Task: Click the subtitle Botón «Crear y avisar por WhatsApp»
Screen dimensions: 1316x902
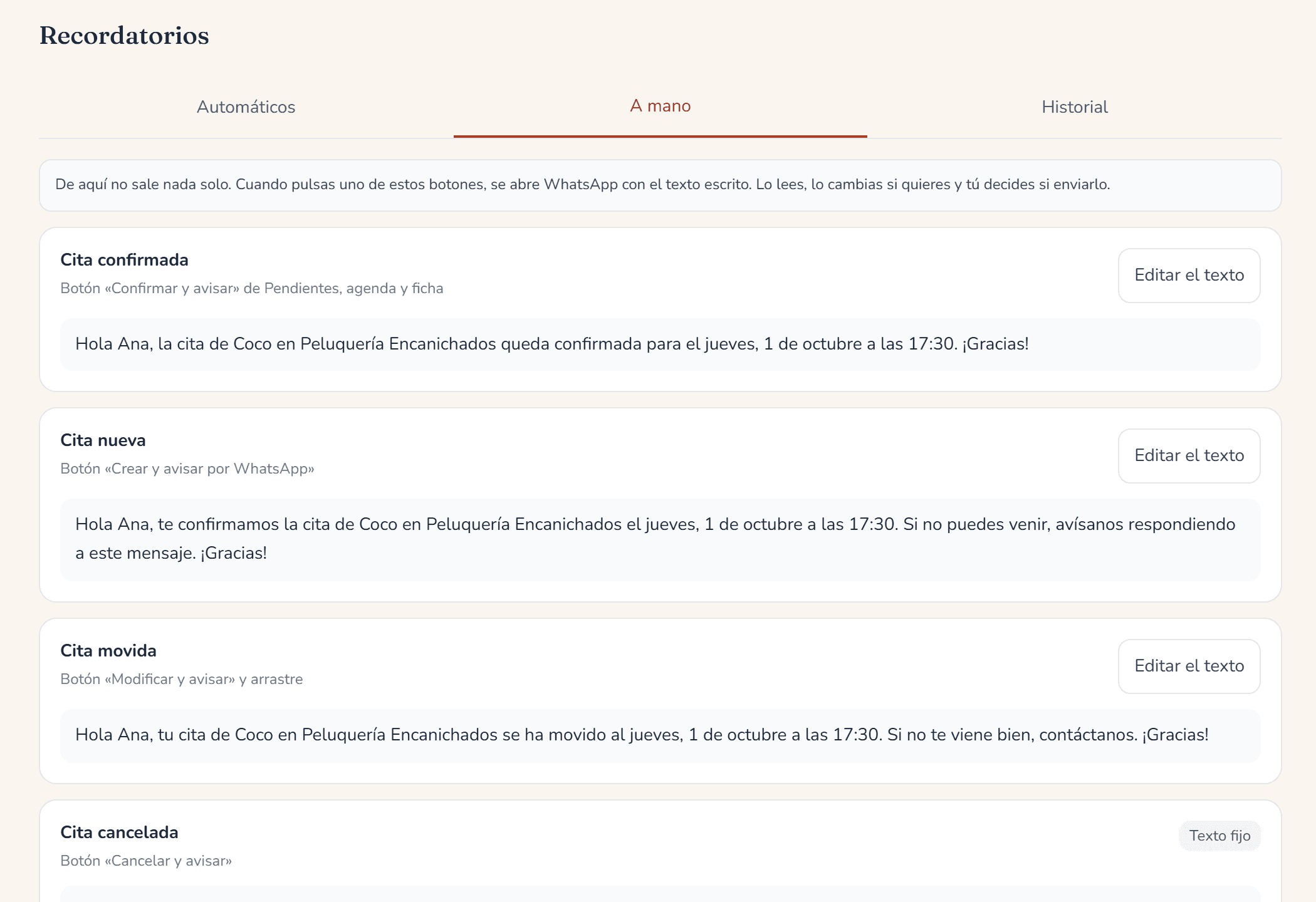Action: [187, 469]
